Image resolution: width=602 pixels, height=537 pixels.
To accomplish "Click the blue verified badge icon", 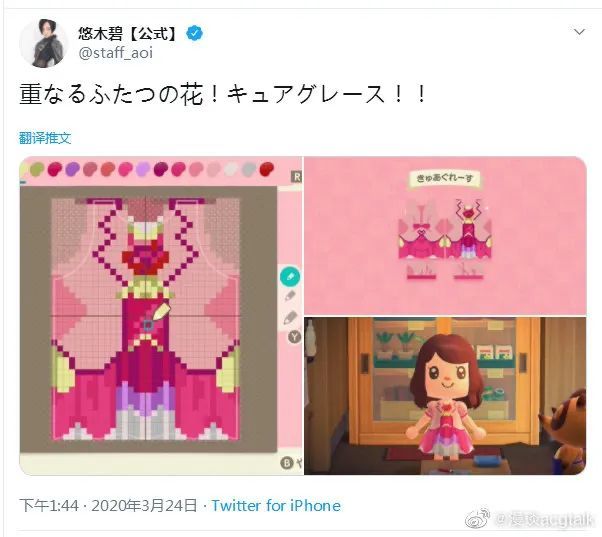I will 195,34.
